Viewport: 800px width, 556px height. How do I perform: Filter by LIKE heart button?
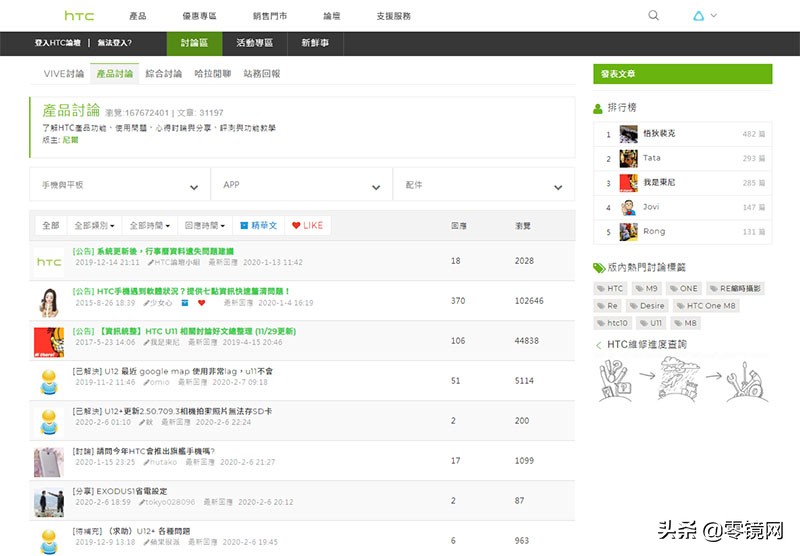pyautogui.click(x=308, y=225)
